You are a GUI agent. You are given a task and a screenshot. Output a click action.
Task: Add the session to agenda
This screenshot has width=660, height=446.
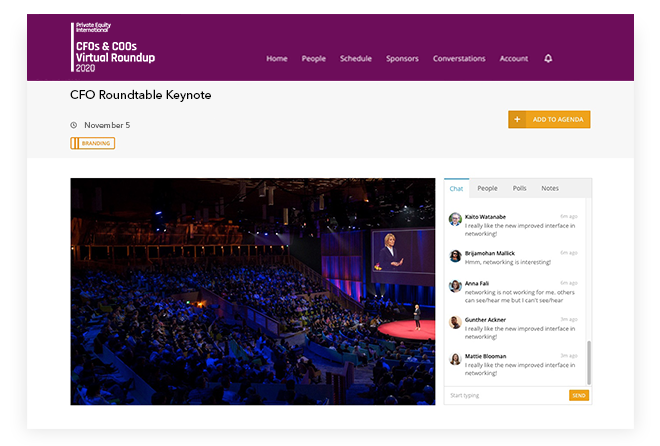549,119
